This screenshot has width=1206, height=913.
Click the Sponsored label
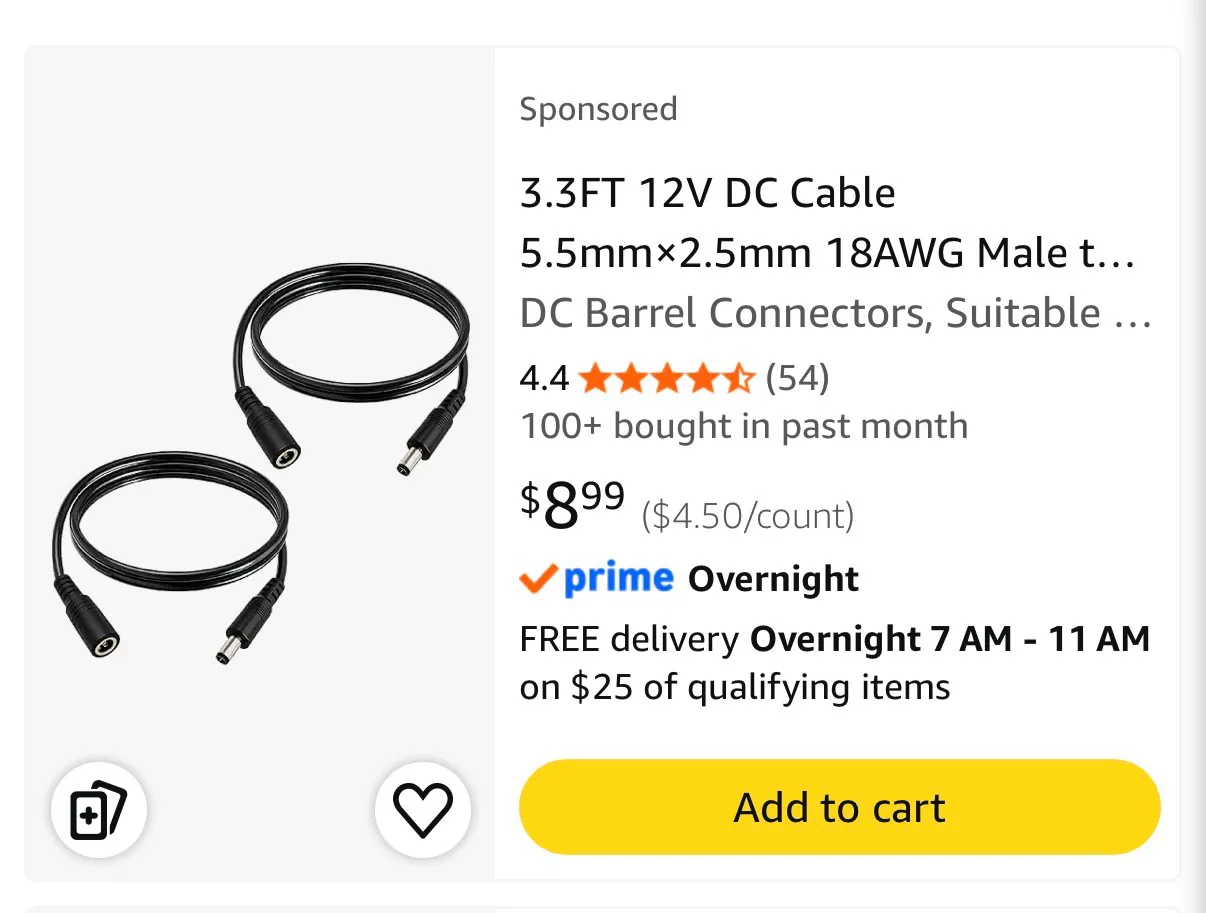598,108
